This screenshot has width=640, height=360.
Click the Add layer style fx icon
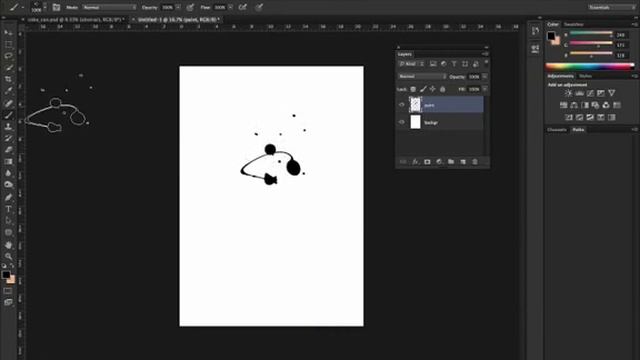tap(415, 162)
